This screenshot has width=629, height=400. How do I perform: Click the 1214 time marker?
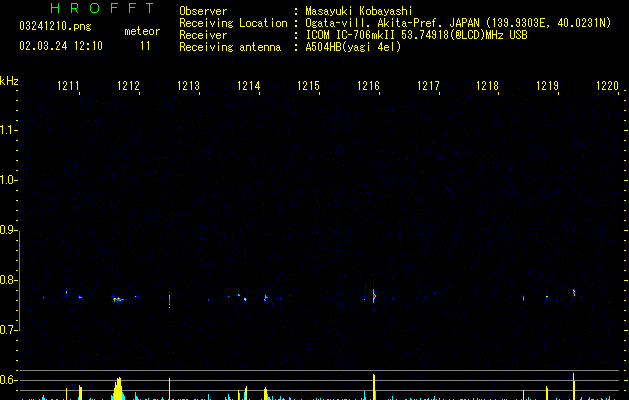248,86
